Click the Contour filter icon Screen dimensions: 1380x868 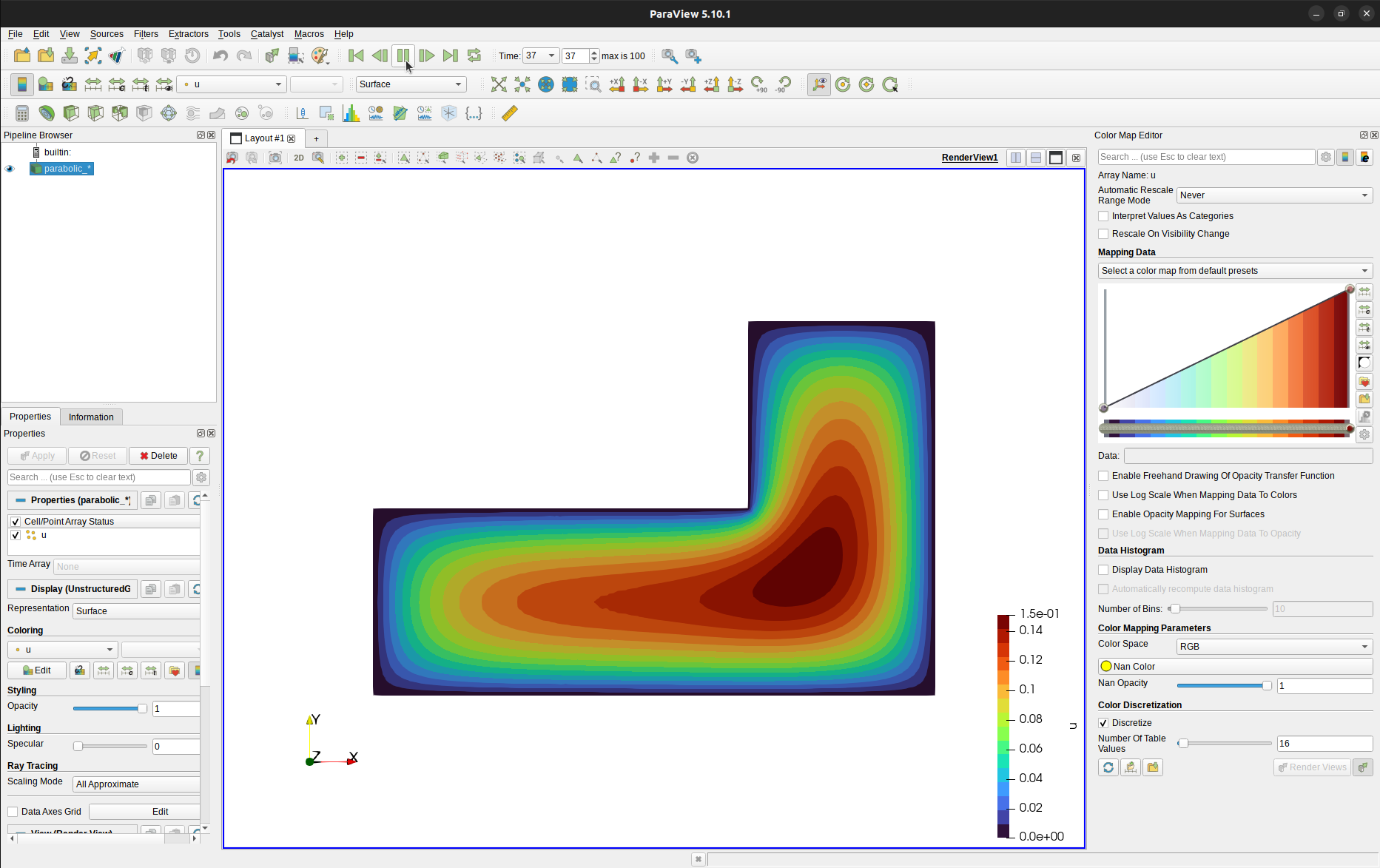47,113
